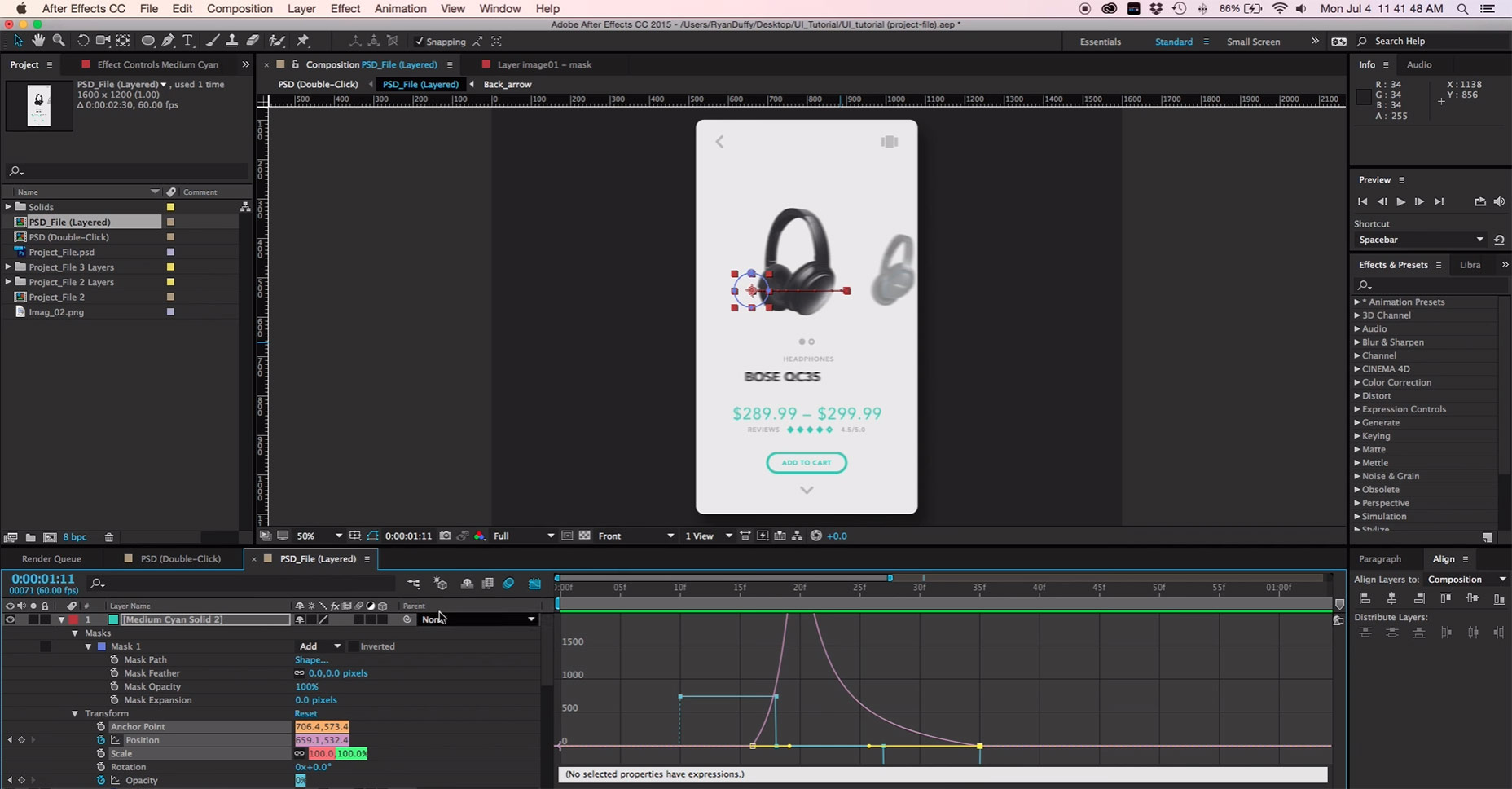Expand the Project_File 3 Layers folder
Viewport: 1512px width, 789px height.
(8, 267)
